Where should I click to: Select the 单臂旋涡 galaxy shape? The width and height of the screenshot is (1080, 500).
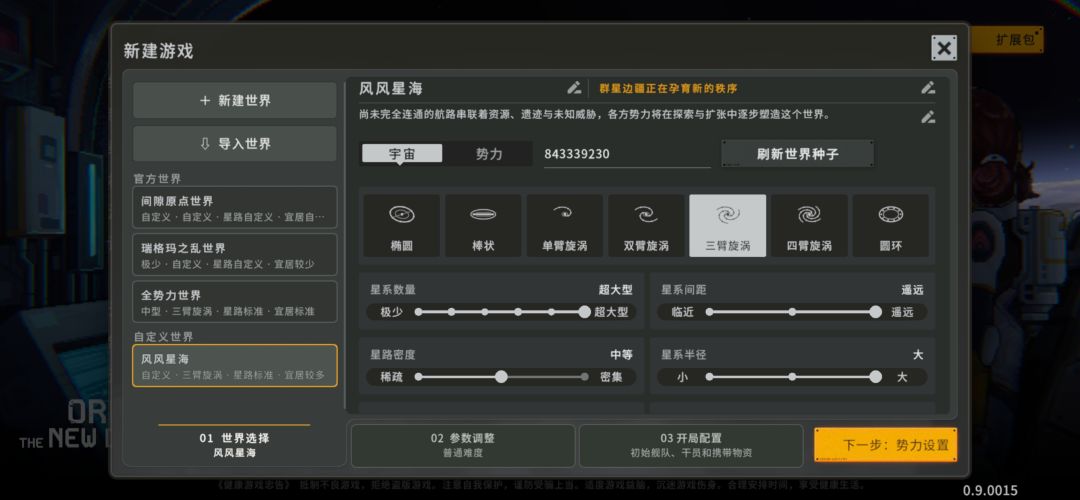tap(565, 226)
